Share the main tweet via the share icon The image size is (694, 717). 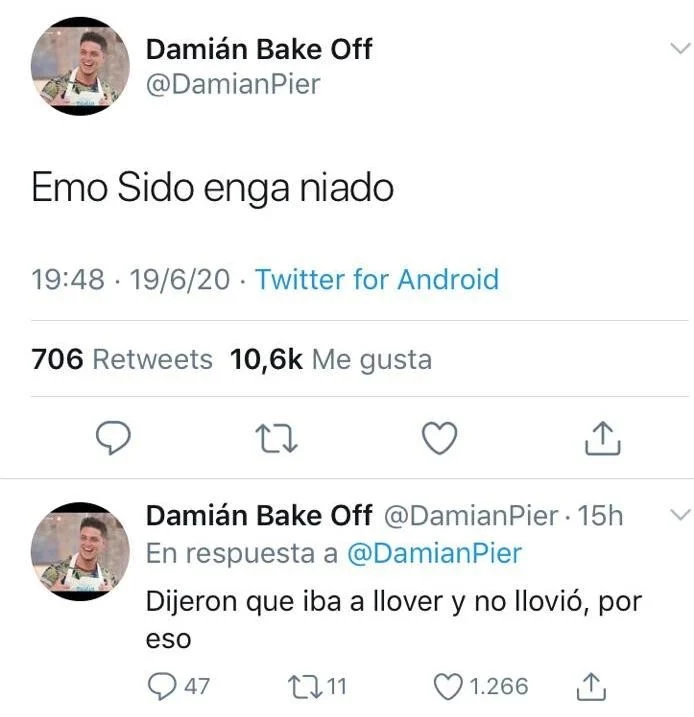(x=603, y=438)
